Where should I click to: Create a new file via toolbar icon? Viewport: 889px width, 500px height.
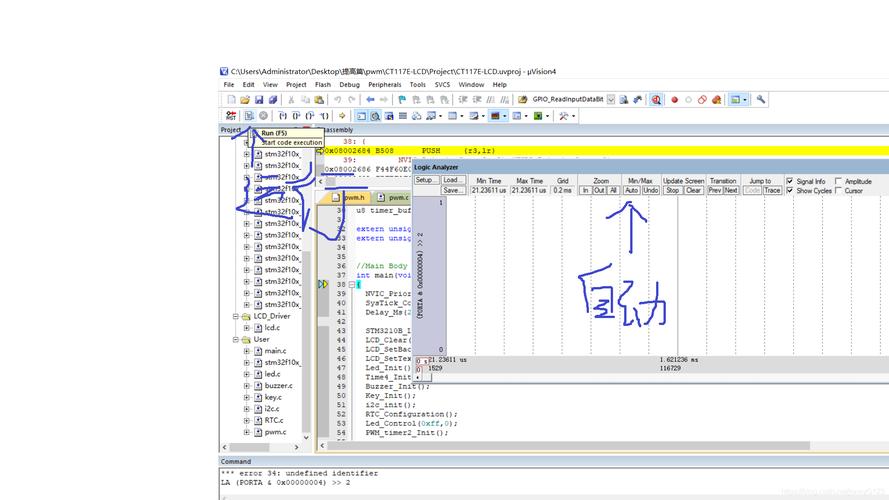(231, 100)
